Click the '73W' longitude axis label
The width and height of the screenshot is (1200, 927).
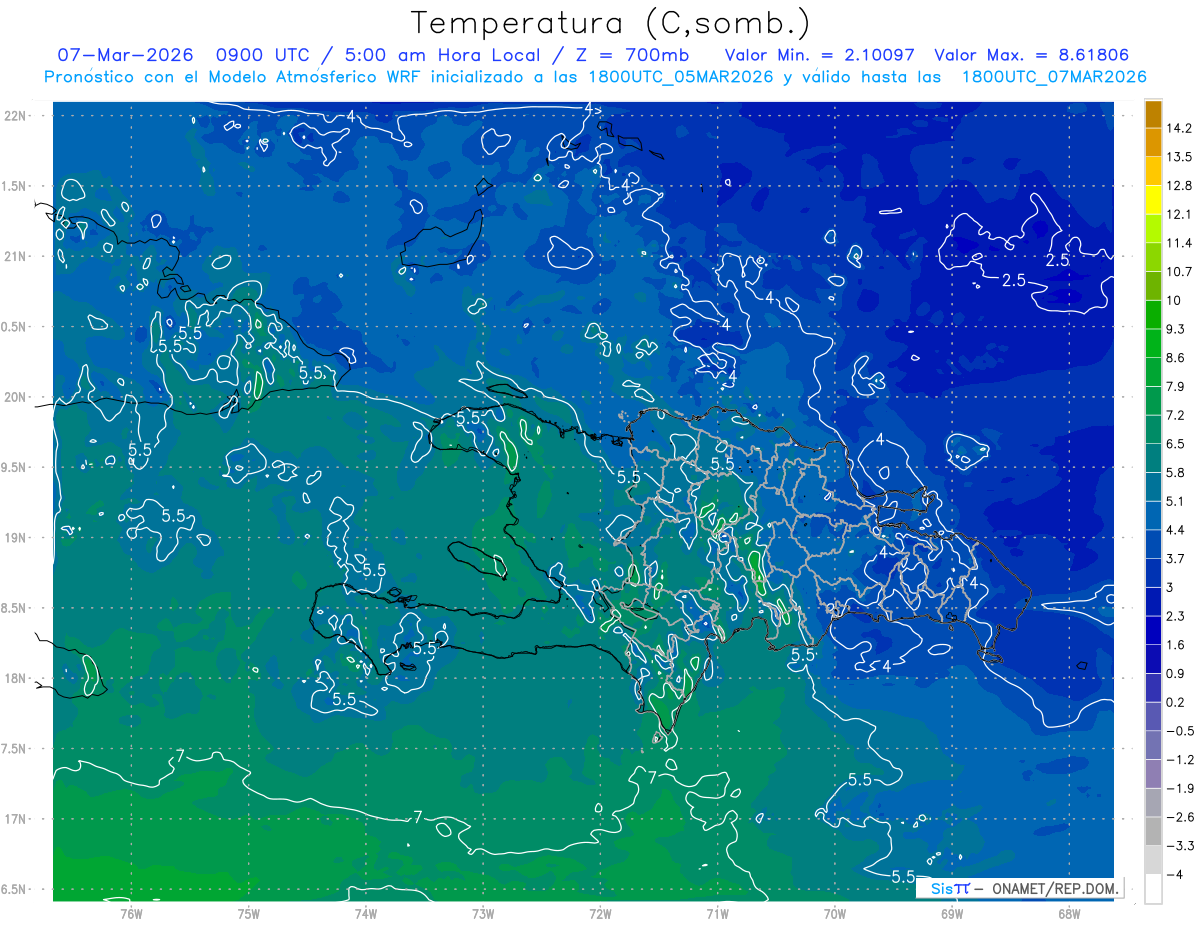pos(483,913)
